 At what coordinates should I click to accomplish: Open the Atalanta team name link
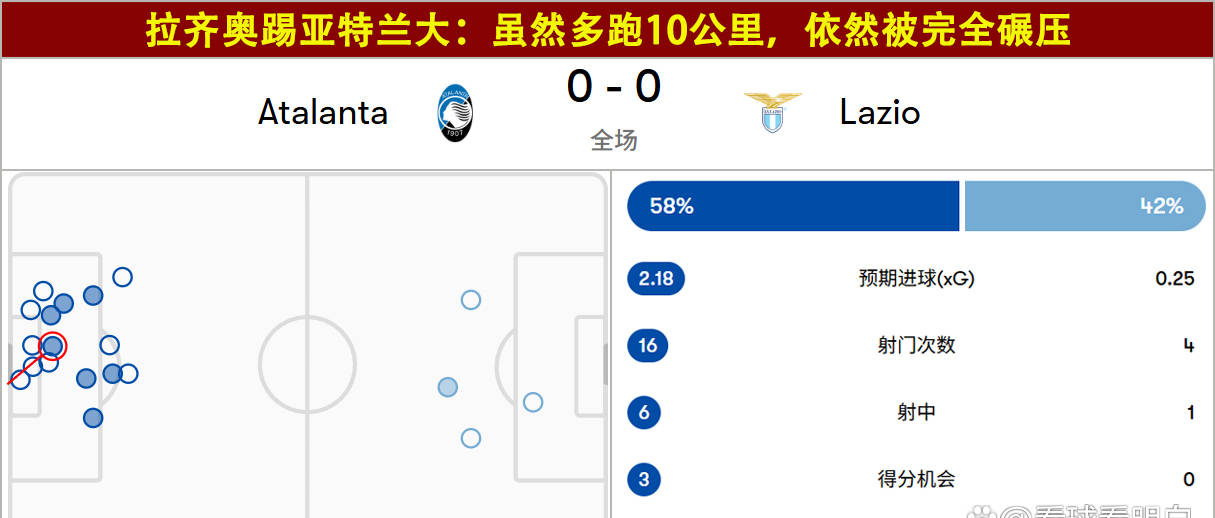[x=323, y=112]
